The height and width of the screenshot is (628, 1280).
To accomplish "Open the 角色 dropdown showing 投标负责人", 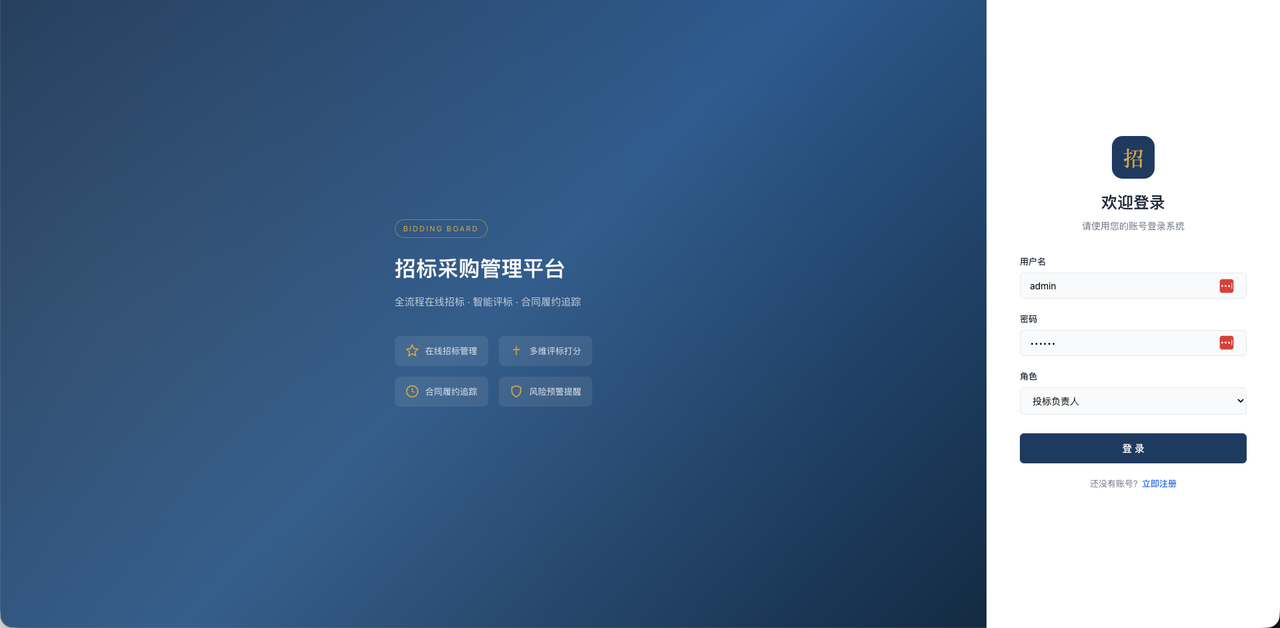I will 1133,401.
